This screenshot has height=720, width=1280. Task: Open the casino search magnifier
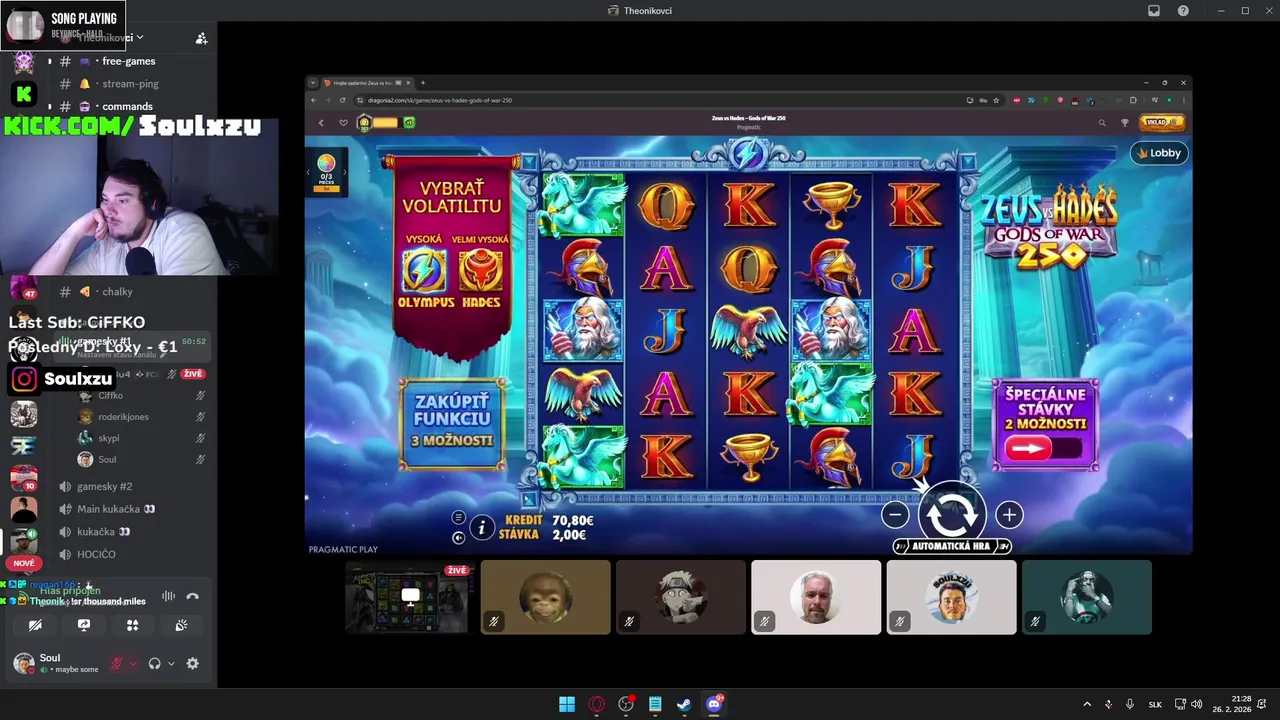click(1102, 123)
